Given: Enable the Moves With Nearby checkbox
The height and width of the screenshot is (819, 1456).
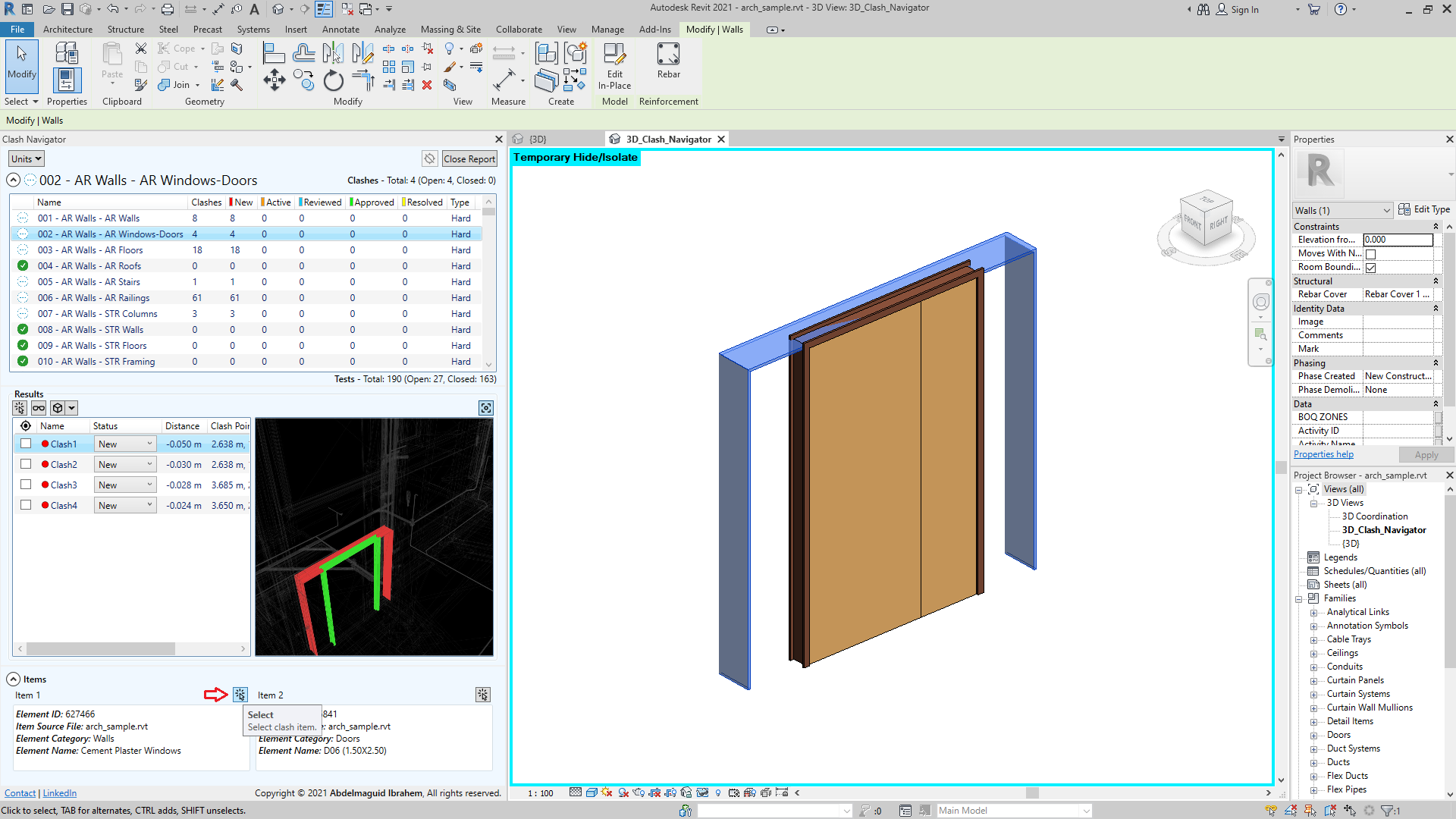Looking at the screenshot, I should (x=1370, y=254).
